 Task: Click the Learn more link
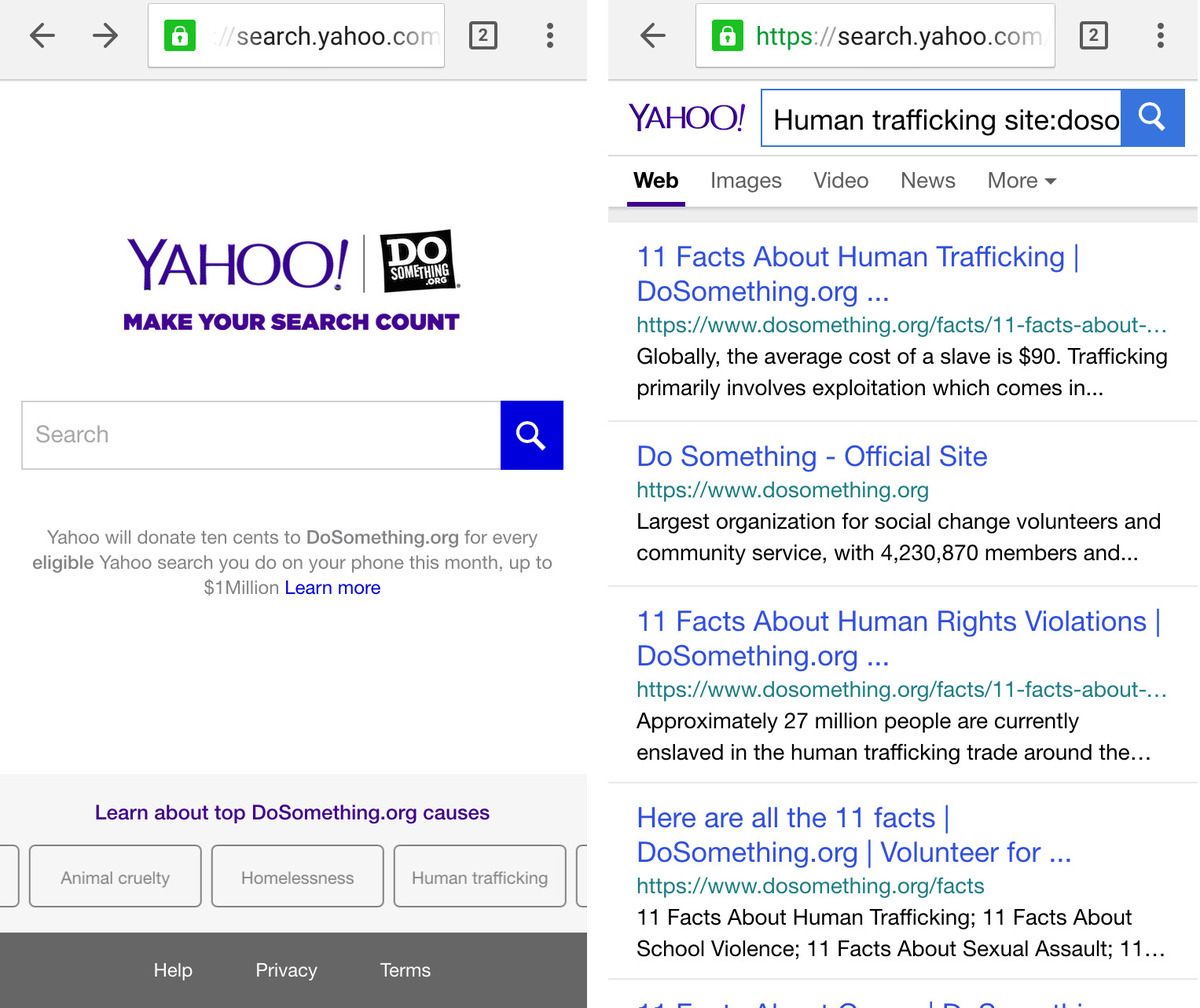coord(332,588)
